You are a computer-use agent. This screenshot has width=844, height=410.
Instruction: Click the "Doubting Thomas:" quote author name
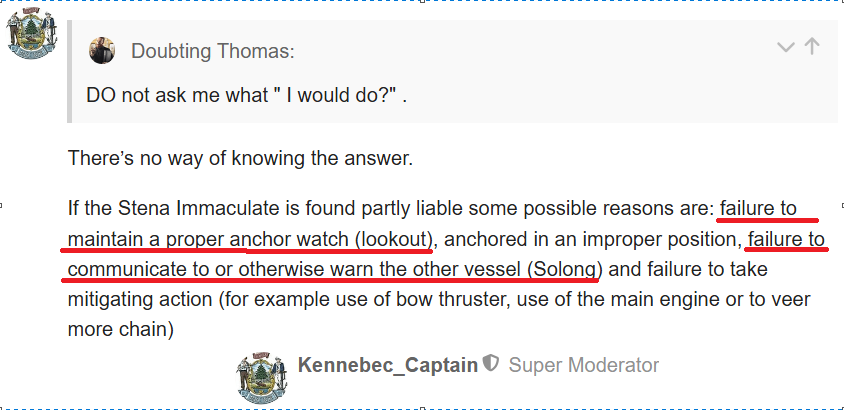tap(212, 51)
